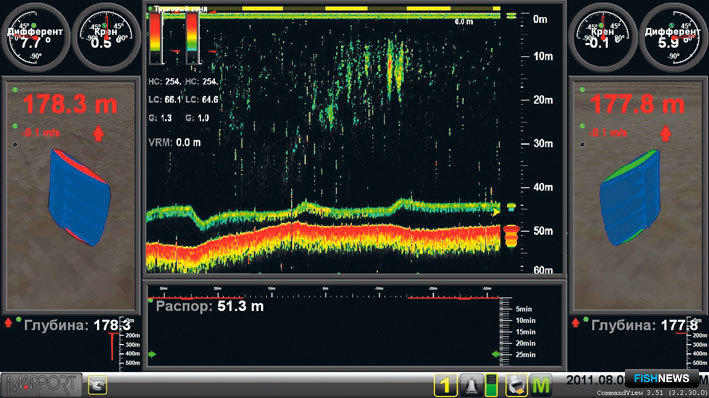Click the alarm bell icon

(470, 385)
